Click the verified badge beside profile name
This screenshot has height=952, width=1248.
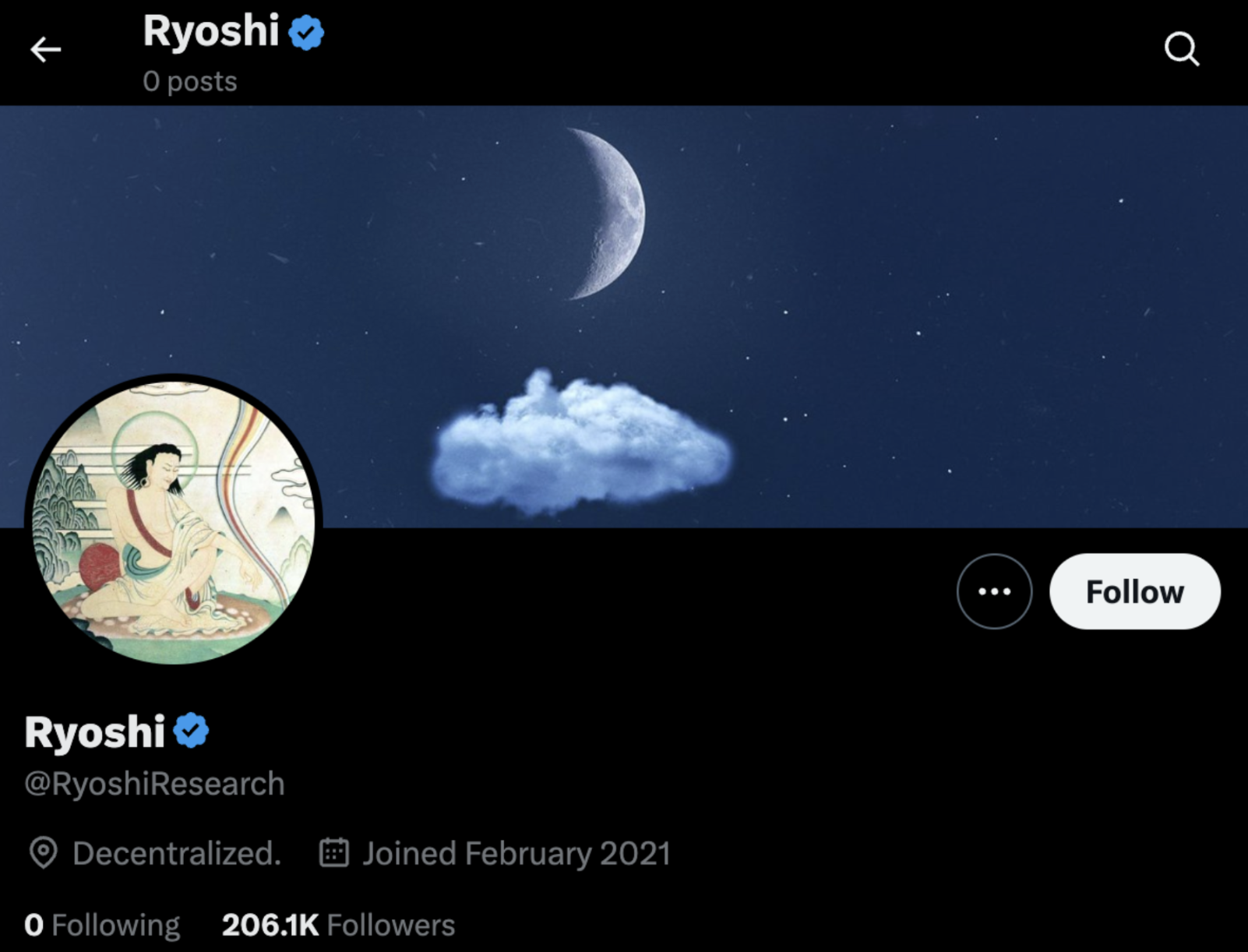(191, 731)
